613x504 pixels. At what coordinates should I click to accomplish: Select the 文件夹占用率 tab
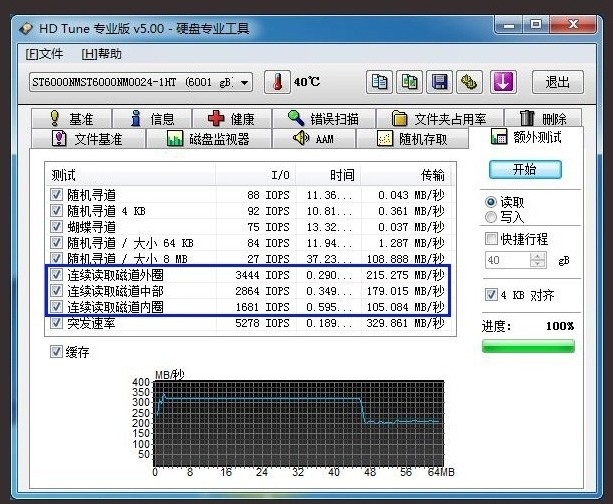[x=439, y=118]
